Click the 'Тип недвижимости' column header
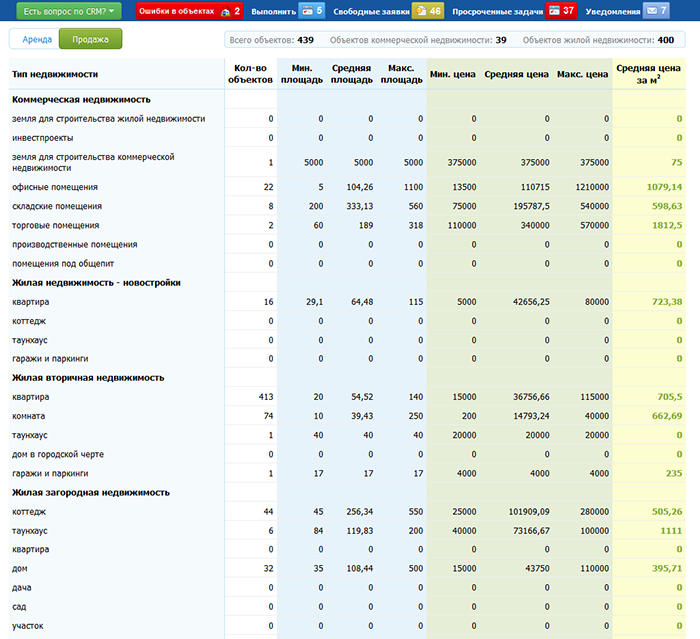The height and width of the screenshot is (639, 700). pyautogui.click(x=55, y=74)
